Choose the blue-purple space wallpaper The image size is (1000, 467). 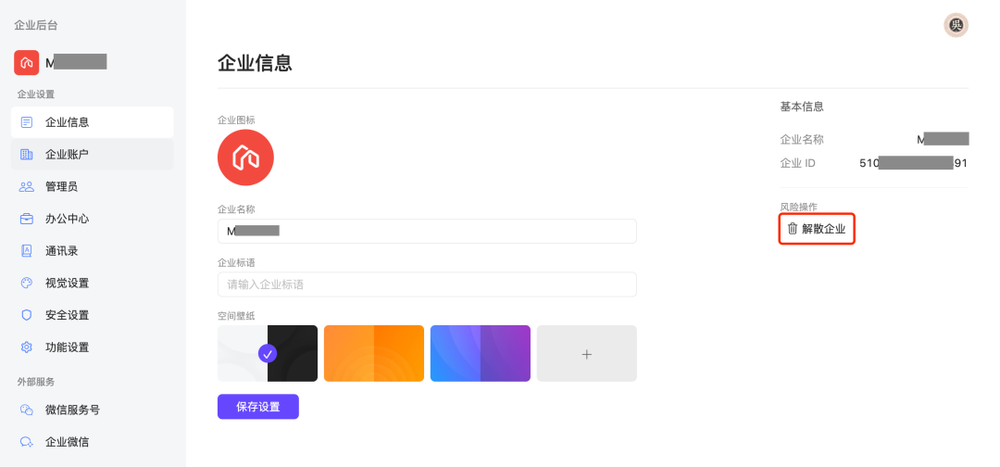point(480,353)
